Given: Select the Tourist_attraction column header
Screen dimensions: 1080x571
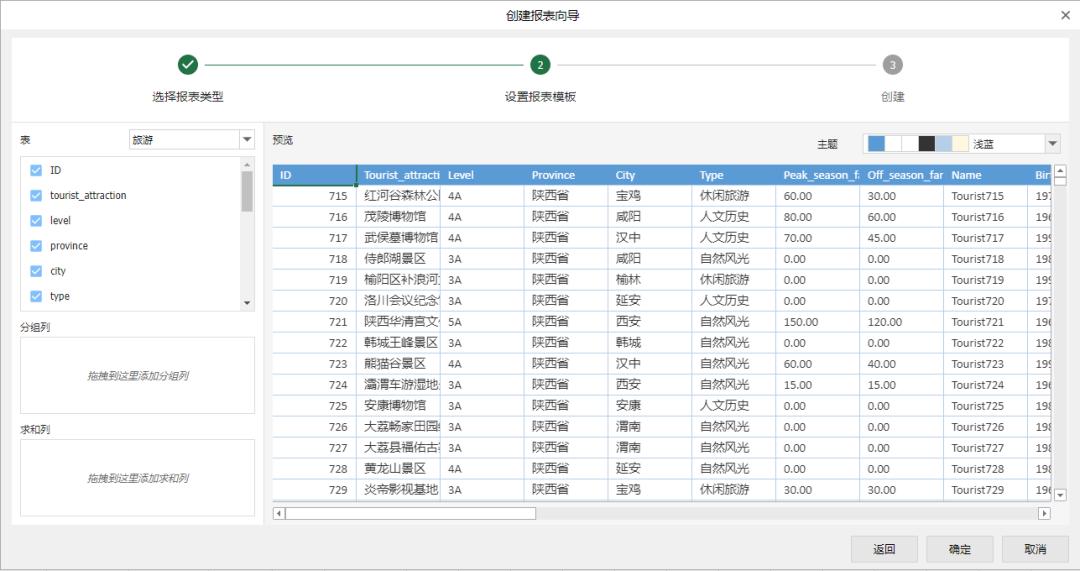Looking at the screenshot, I should point(398,175).
